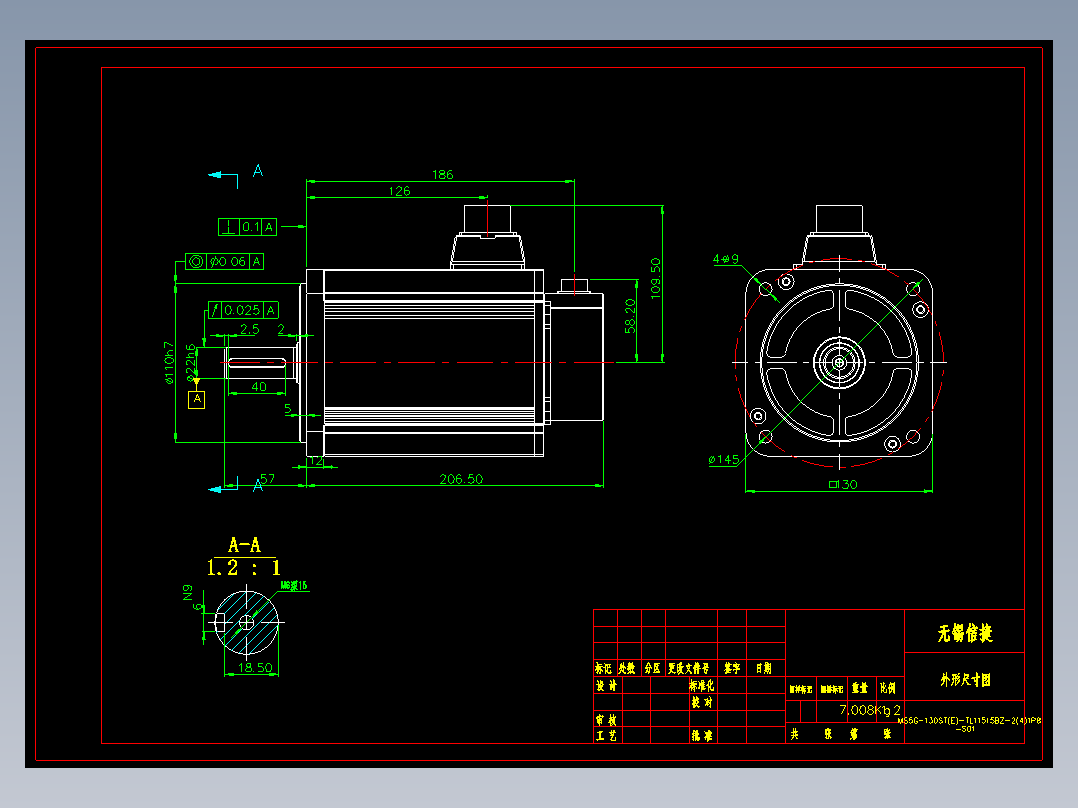Select the 186 overall length dimension
This screenshot has height=808, width=1078.
pyautogui.click(x=442, y=175)
